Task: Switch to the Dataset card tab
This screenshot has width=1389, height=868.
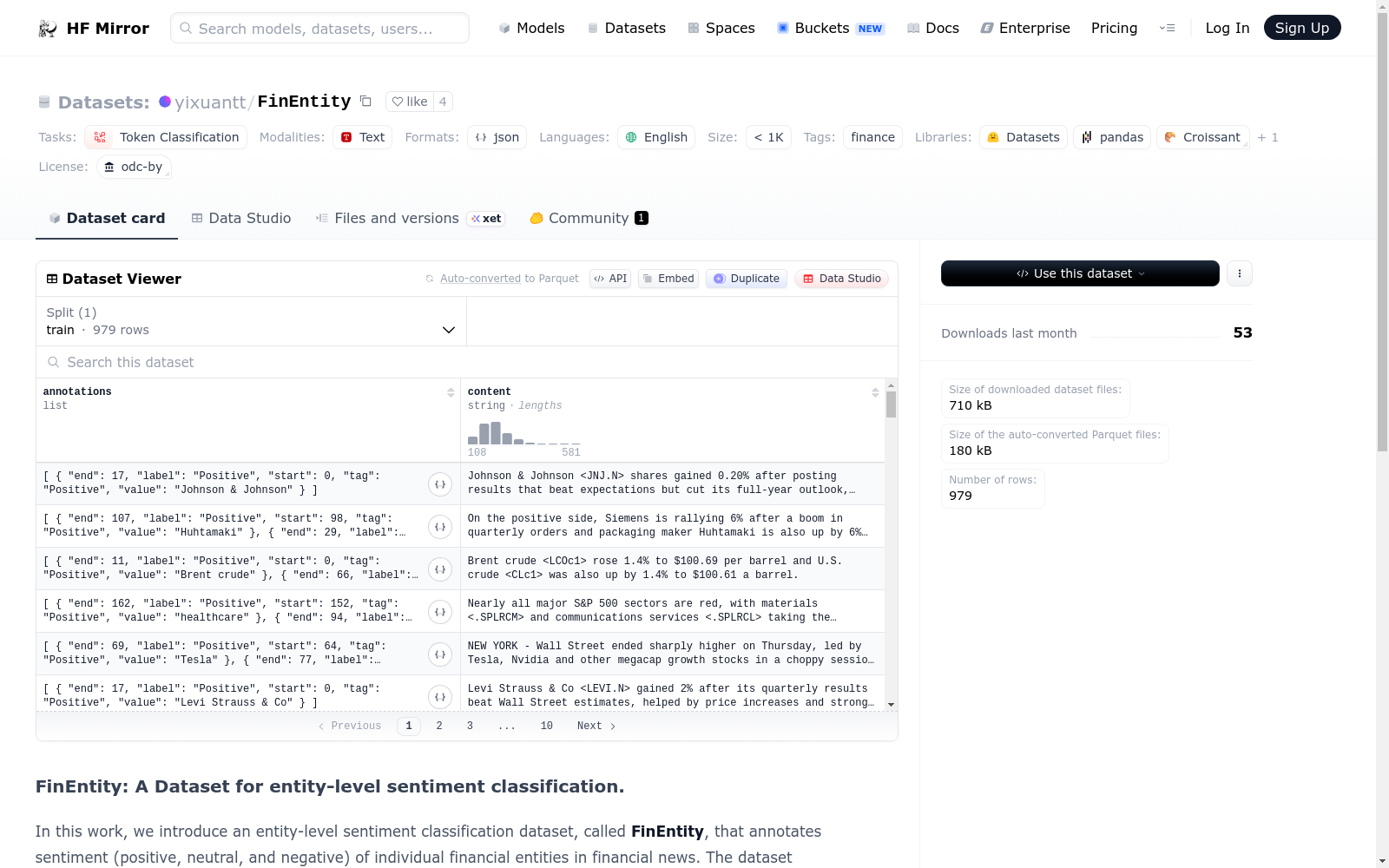Action: tap(107, 219)
